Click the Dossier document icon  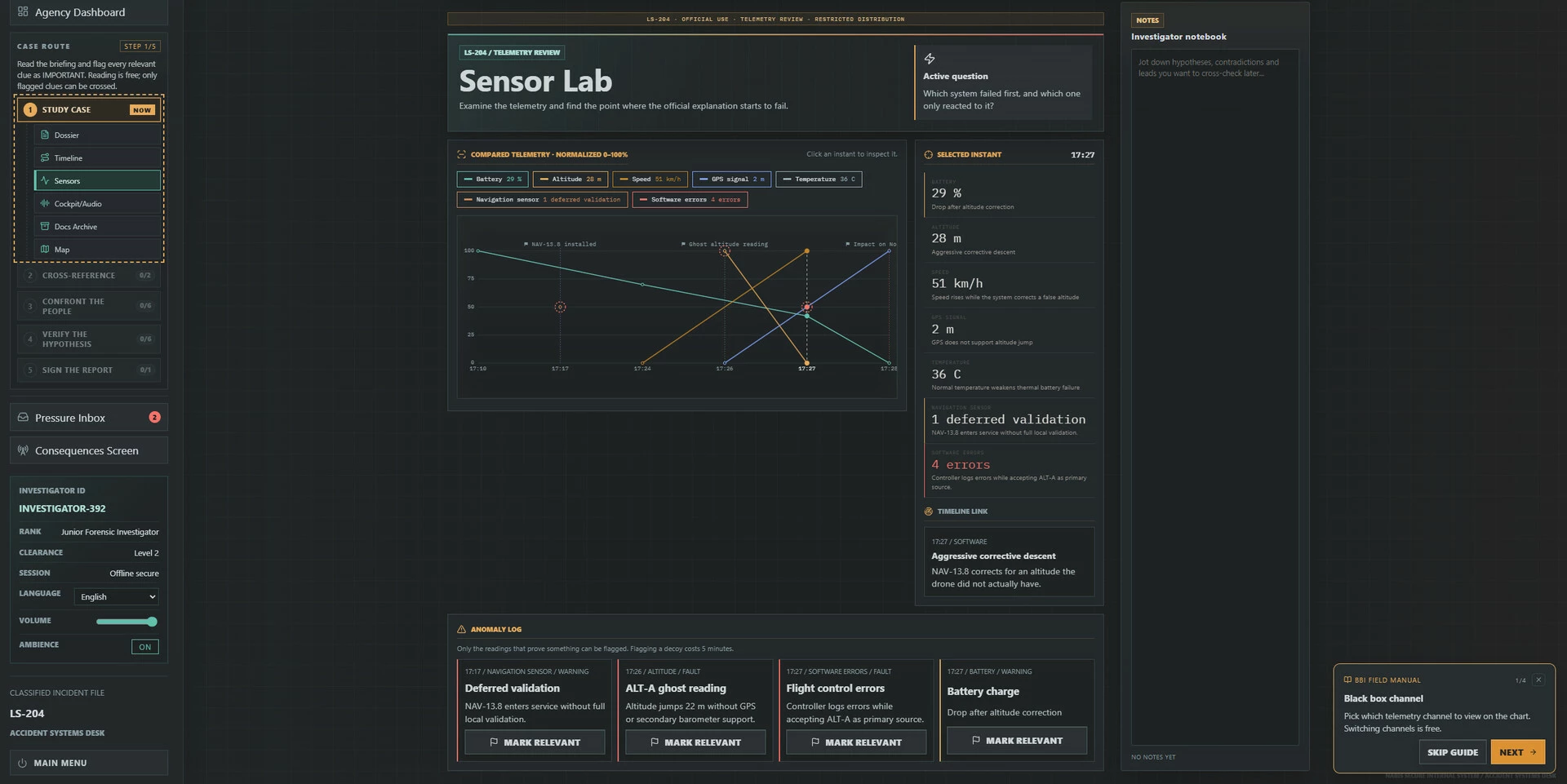click(45, 135)
